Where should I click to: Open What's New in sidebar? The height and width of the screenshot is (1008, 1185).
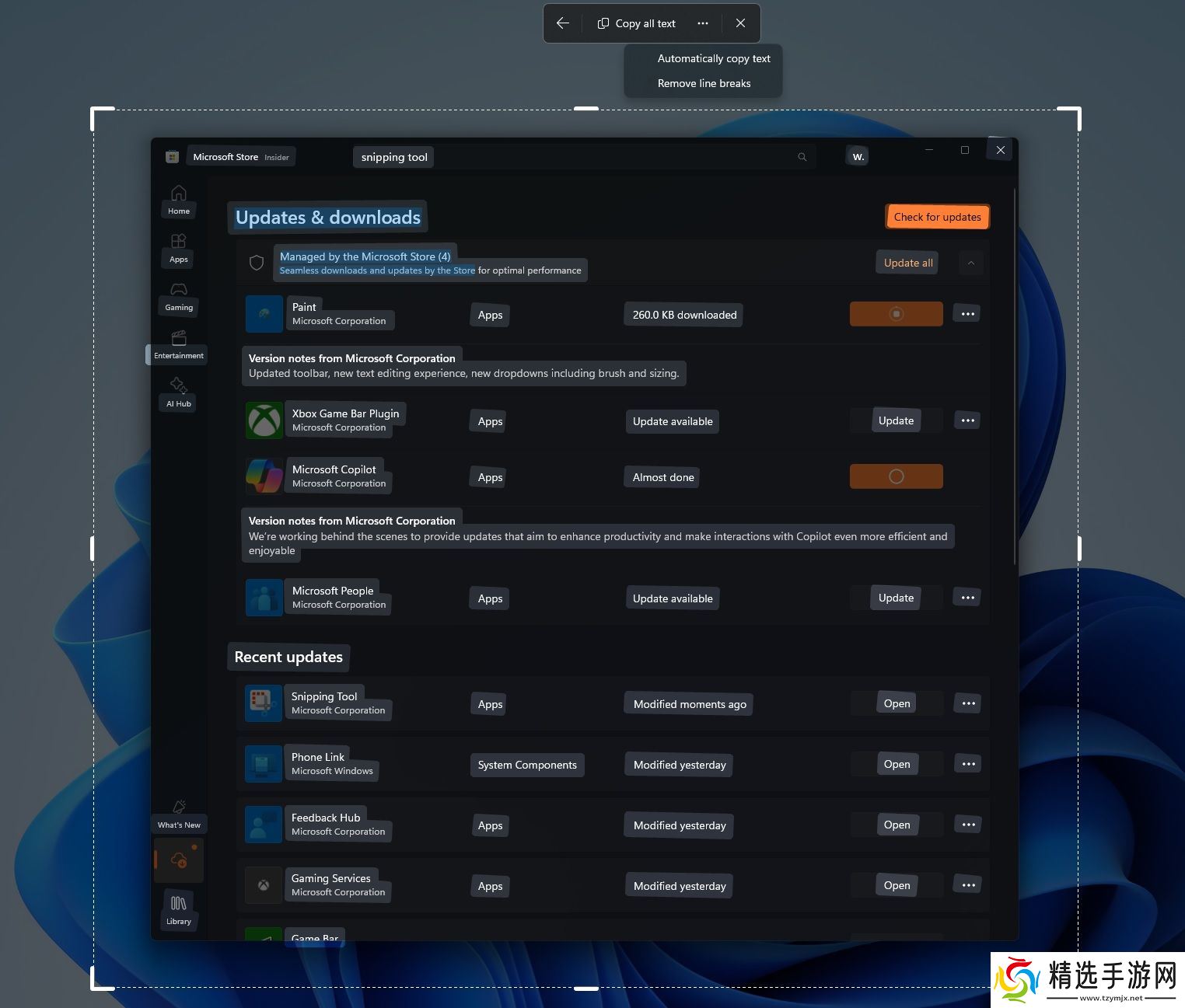pos(179,814)
